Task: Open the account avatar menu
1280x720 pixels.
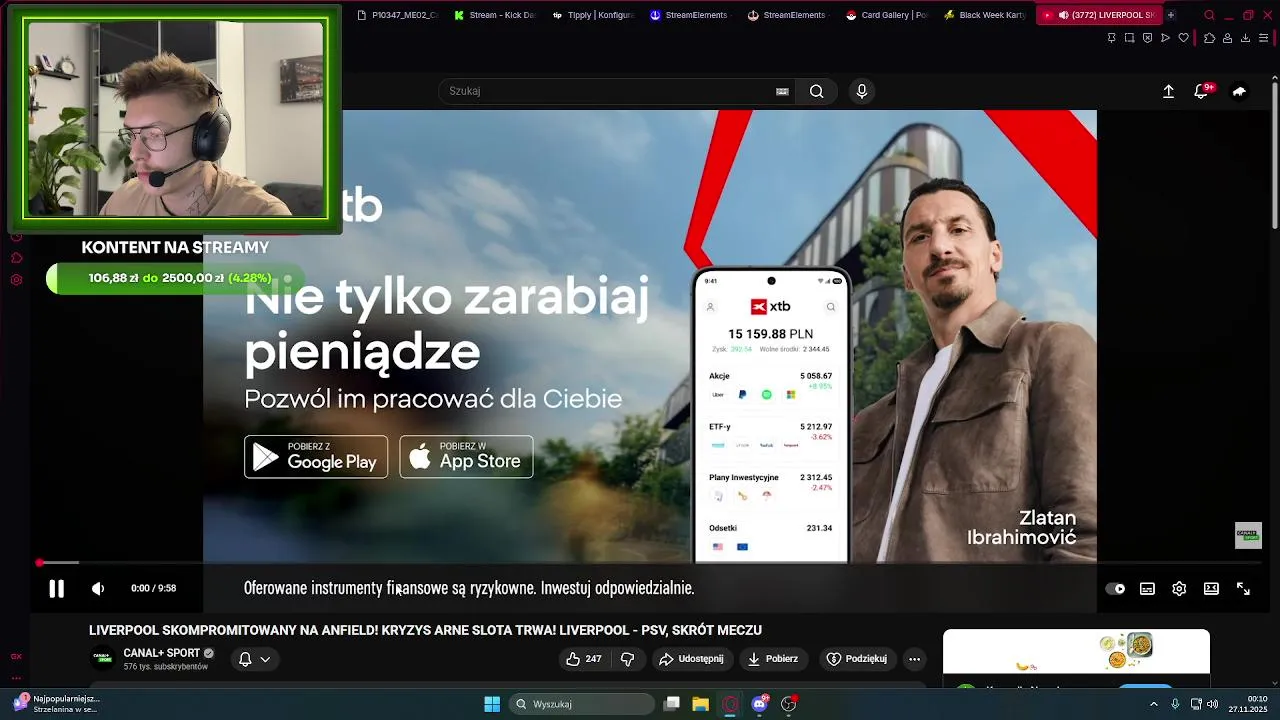Action: (x=1239, y=91)
